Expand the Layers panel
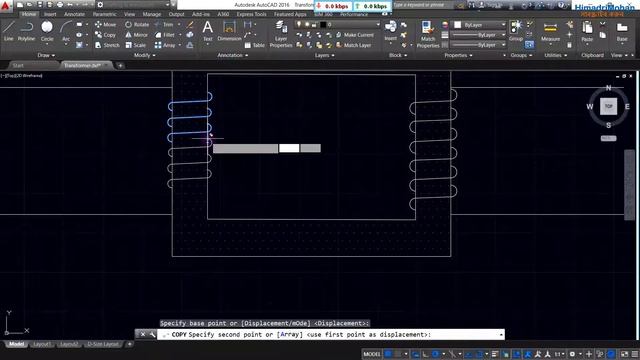This screenshot has height=360, width=640. coord(324,55)
